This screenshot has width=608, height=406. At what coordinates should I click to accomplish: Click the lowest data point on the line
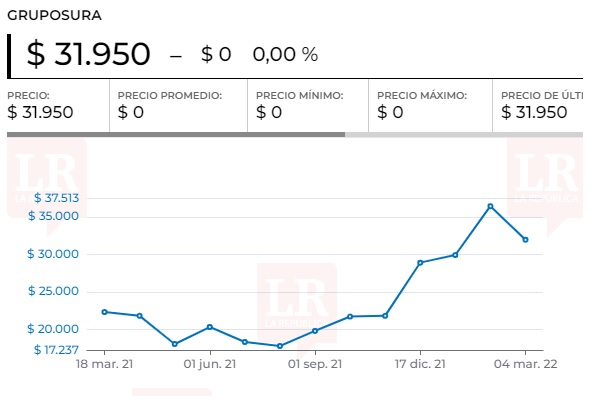(x=280, y=346)
